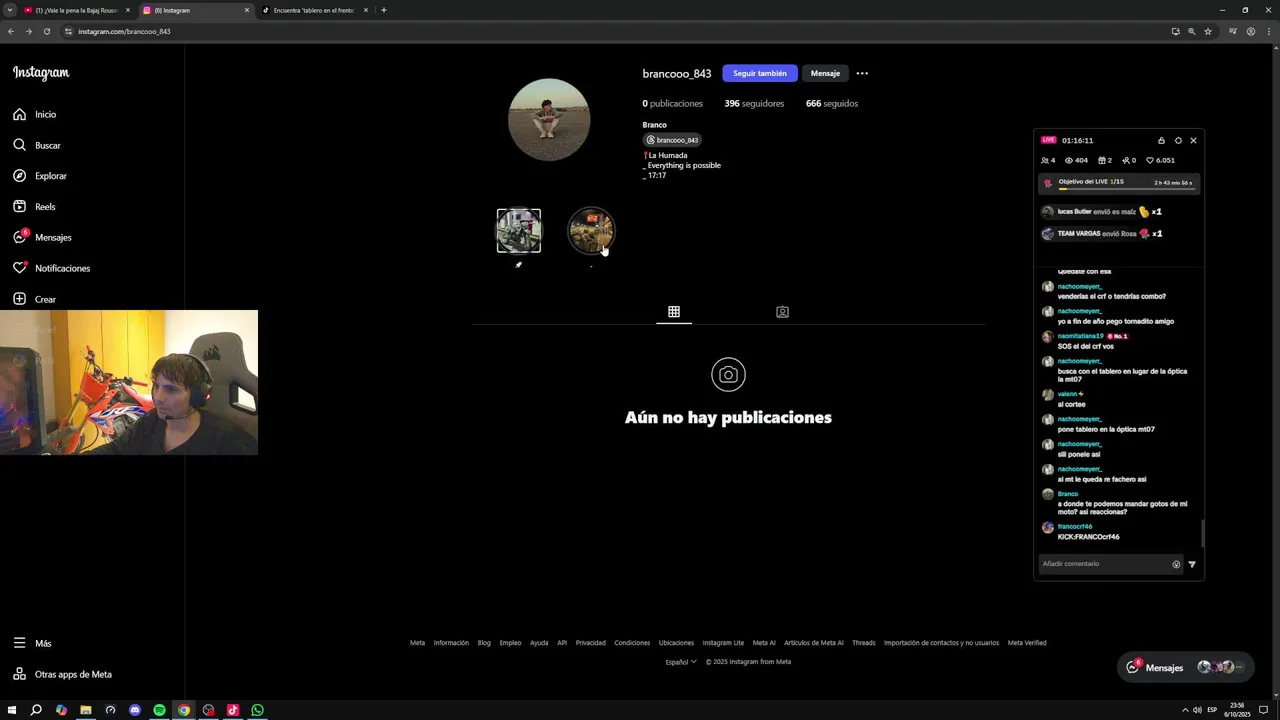Open the Meta Verified footer link

[1027, 643]
